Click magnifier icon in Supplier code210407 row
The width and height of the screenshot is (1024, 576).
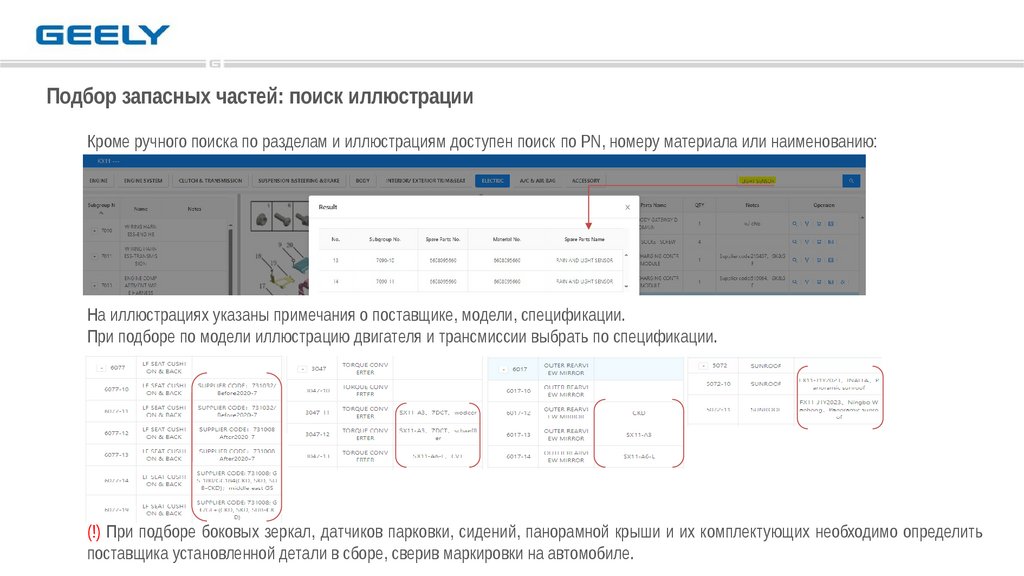(x=795, y=260)
